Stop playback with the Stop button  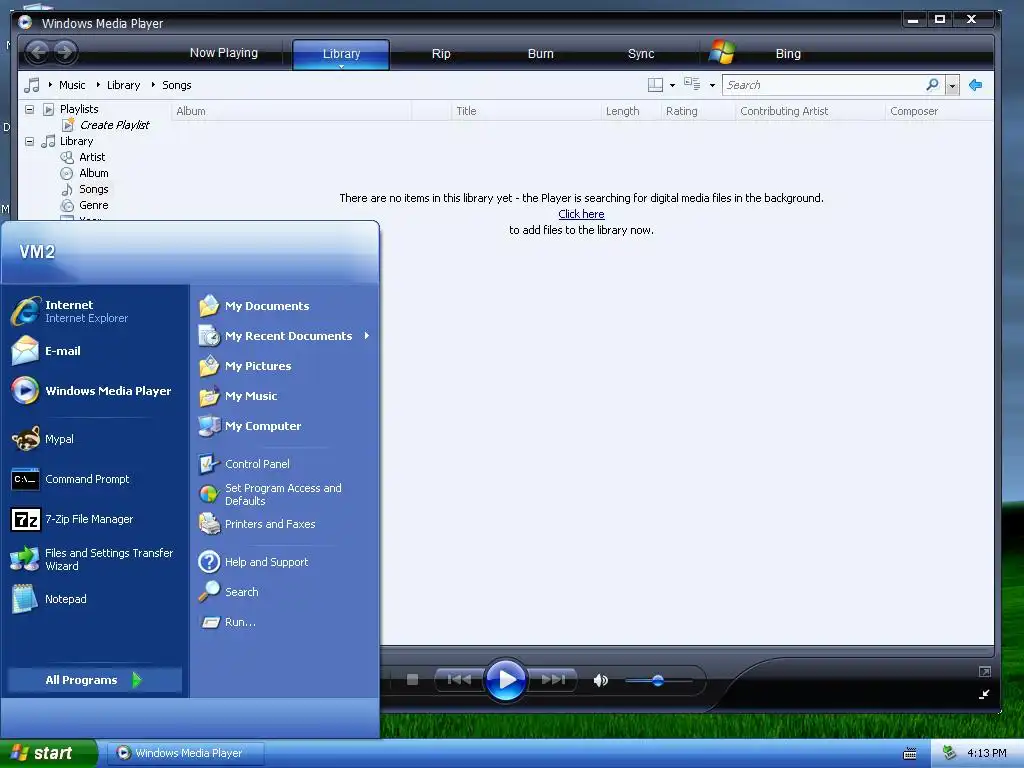pos(412,680)
